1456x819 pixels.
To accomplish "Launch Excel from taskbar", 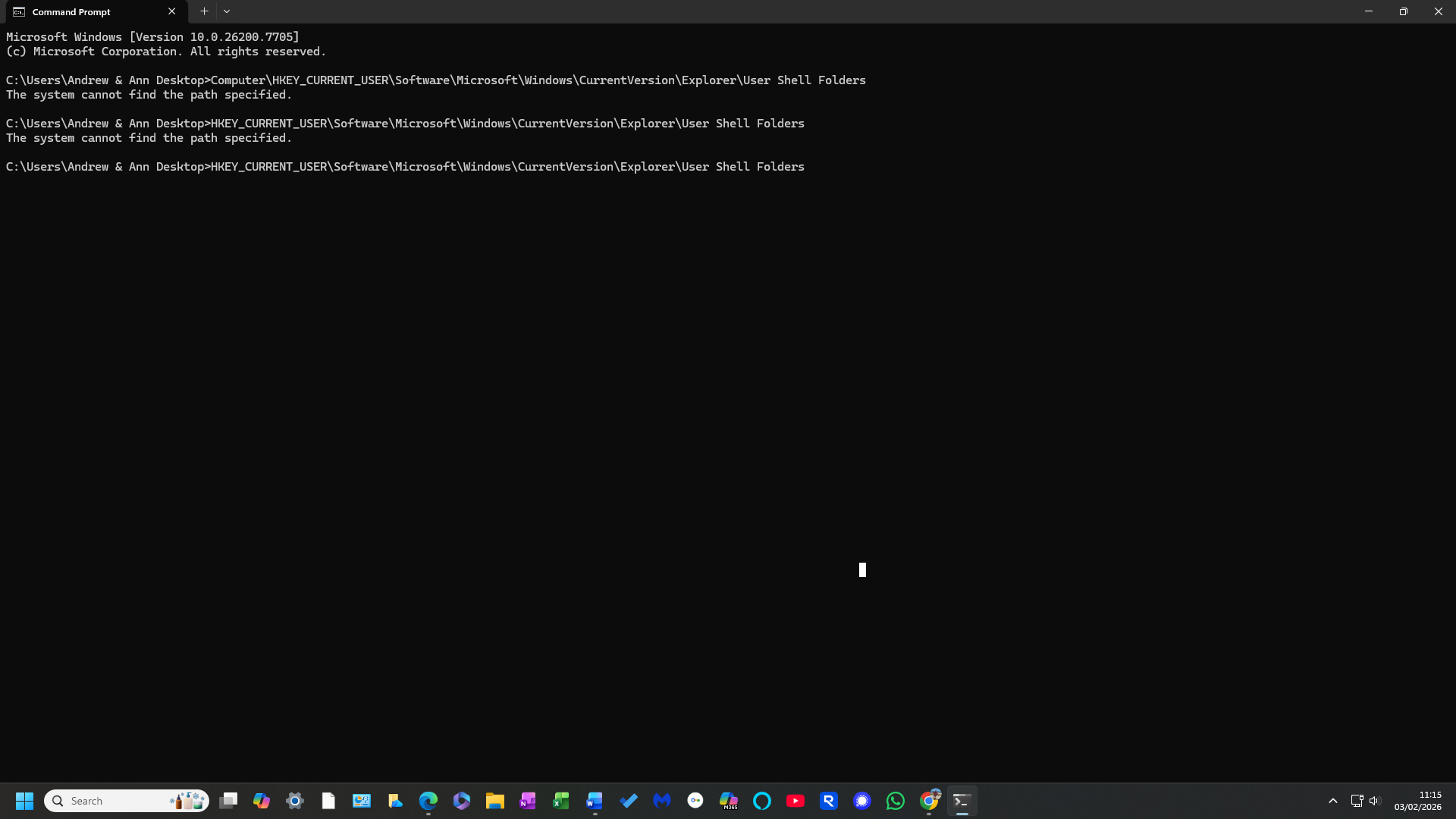I will (561, 801).
